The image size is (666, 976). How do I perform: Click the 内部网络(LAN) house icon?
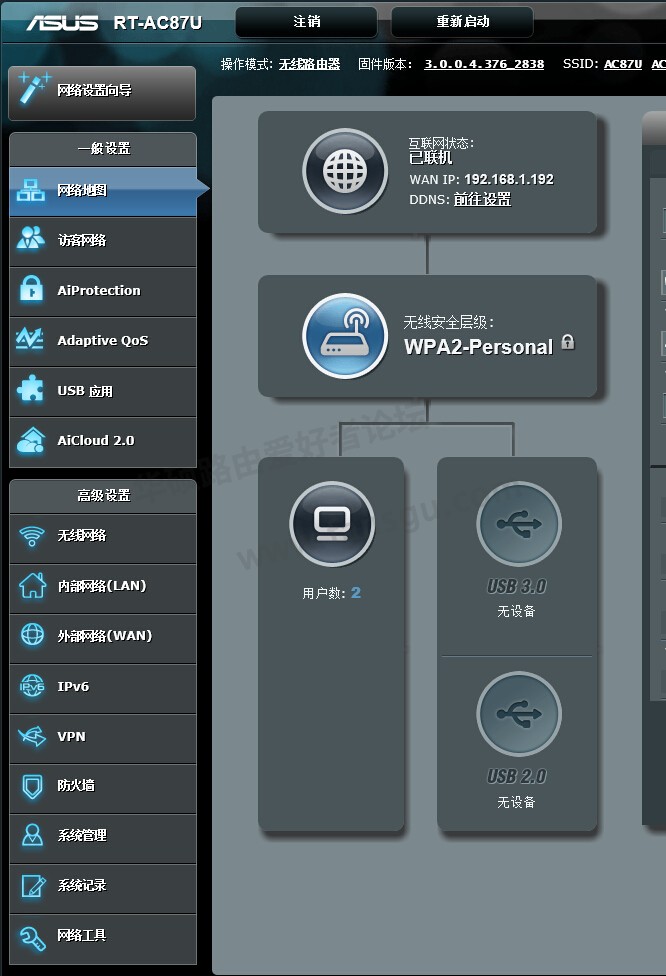click(x=32, y=585)
